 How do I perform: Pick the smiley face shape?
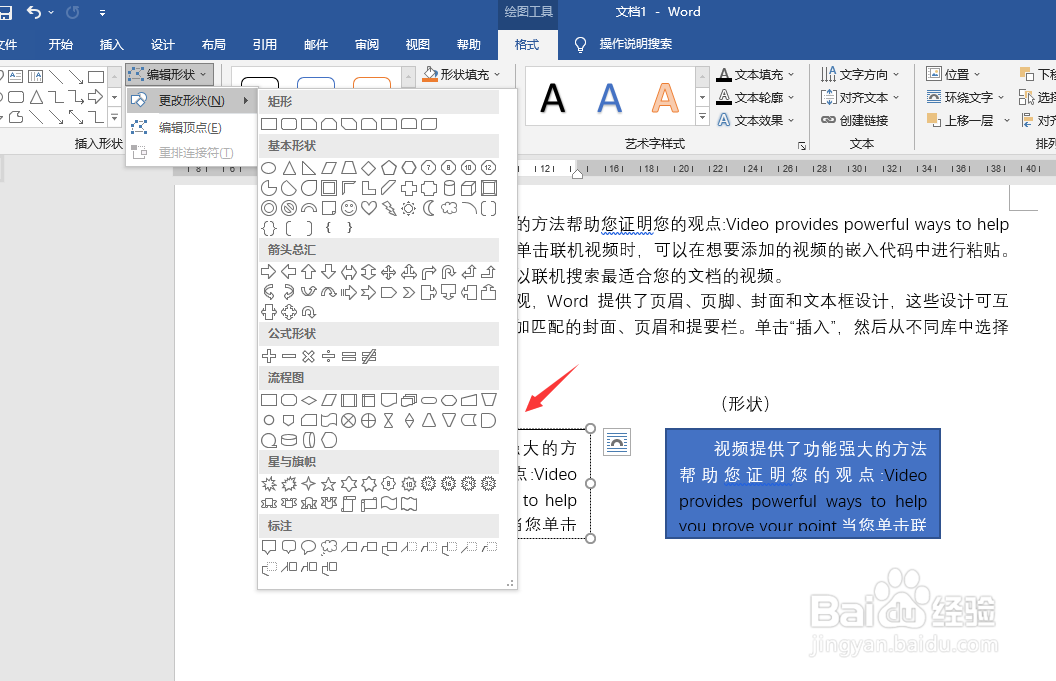(349, 208)
